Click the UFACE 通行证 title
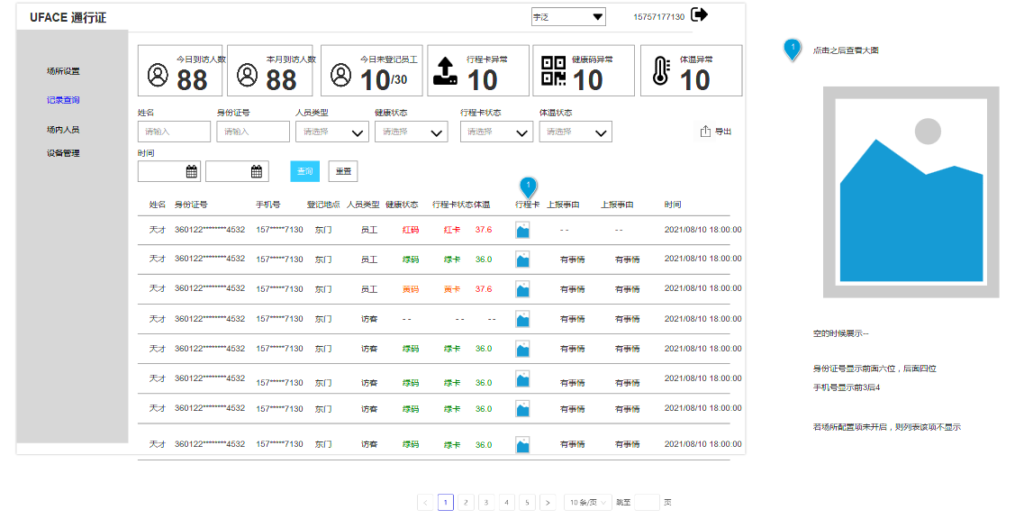Viewport: 1024px width, 528px height. coord(68,18)
